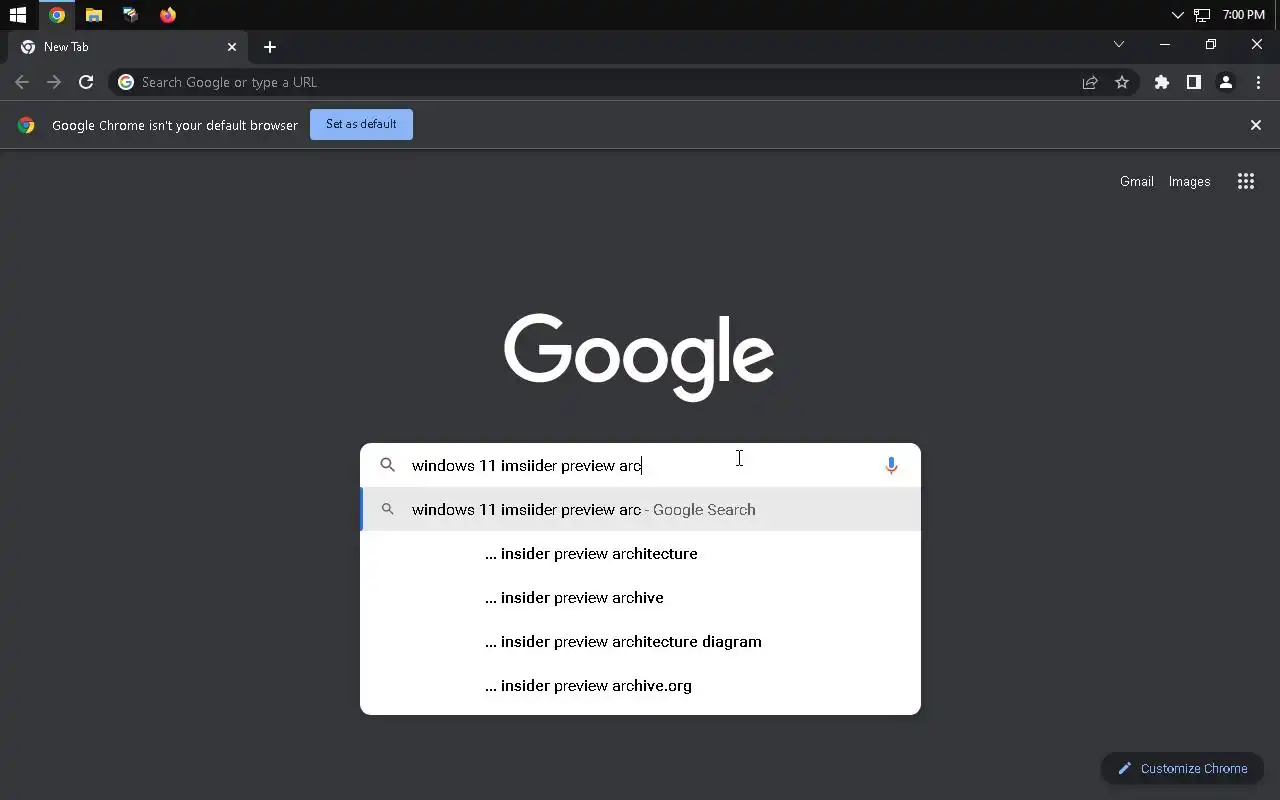Image resolution: width=1280 pixels, height=800 pixels.
Task: Click the network status icon in the tray
Action: [1202, 15]
